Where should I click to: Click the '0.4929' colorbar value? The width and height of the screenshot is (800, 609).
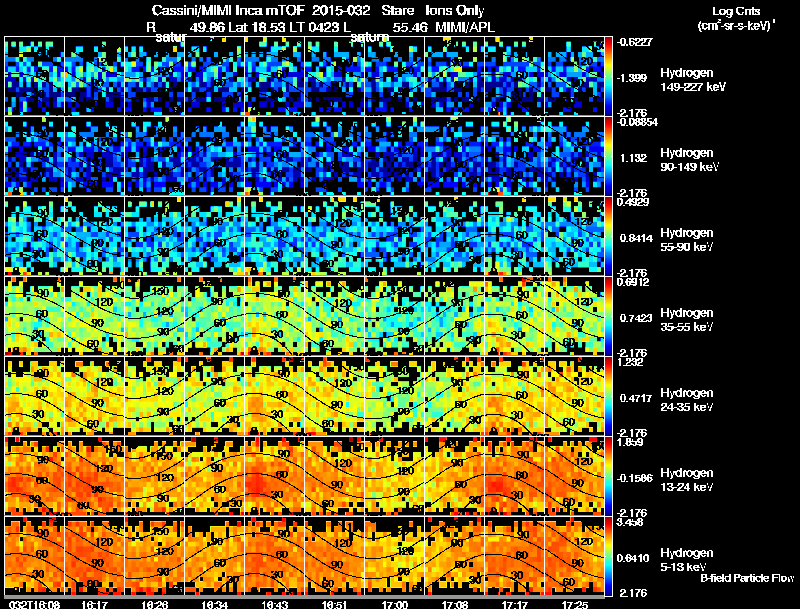click(633, 202)
